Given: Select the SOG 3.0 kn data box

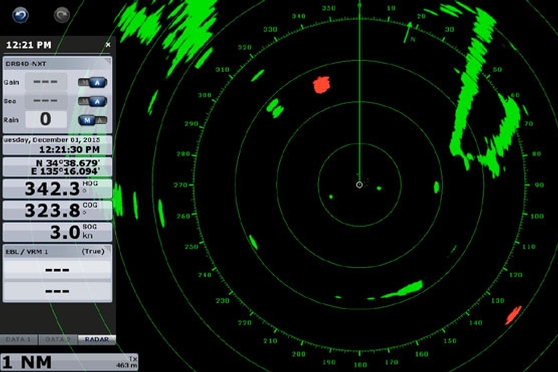Looking at the screenshot, I should pos(57,232).
